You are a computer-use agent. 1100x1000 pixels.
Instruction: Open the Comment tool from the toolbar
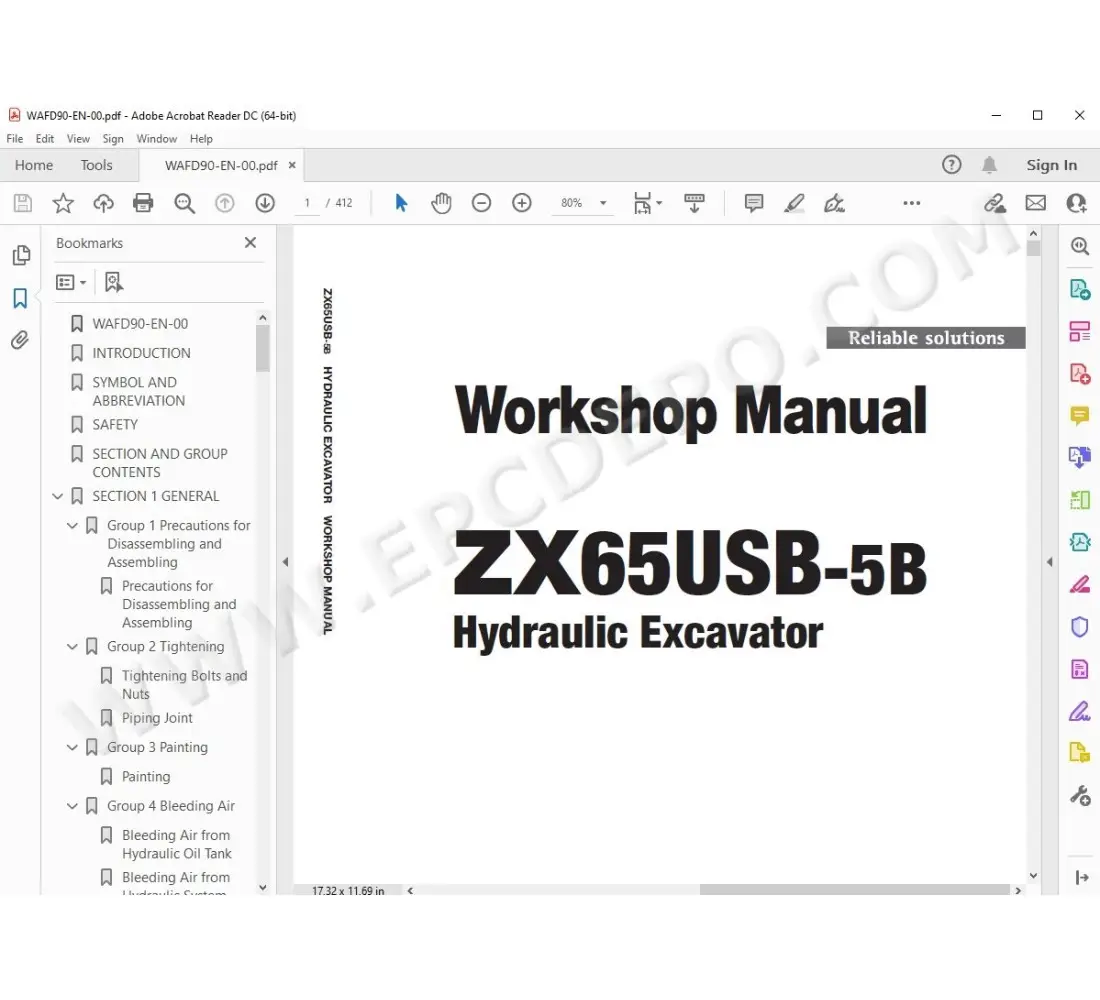click(x=753, y=203)
